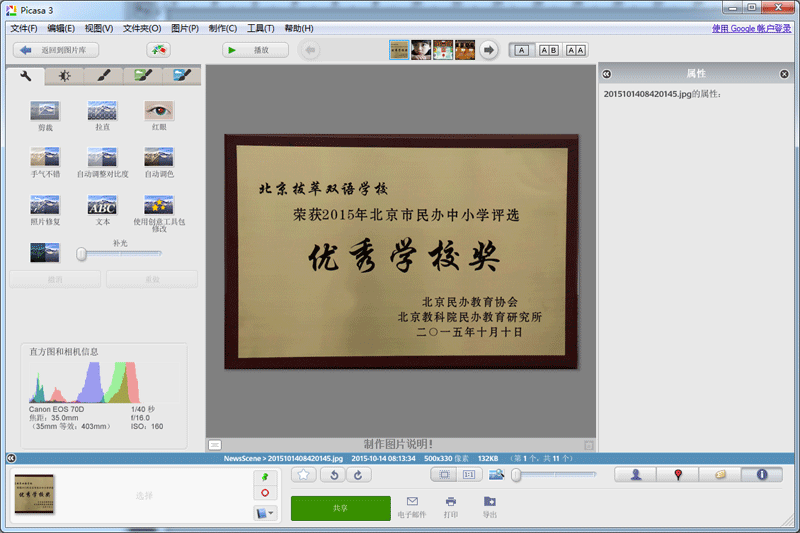Select the fourth orange thumbnail in the top strip

[465, 50]
